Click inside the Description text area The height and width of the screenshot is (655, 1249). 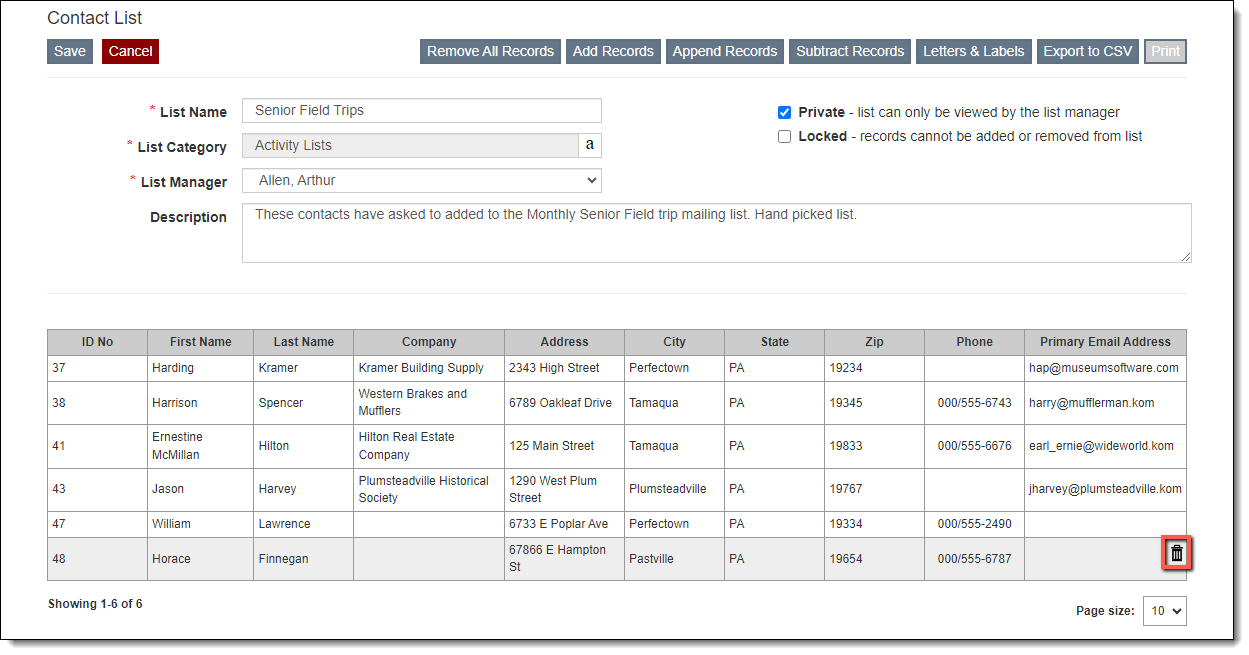click(716, 233)
